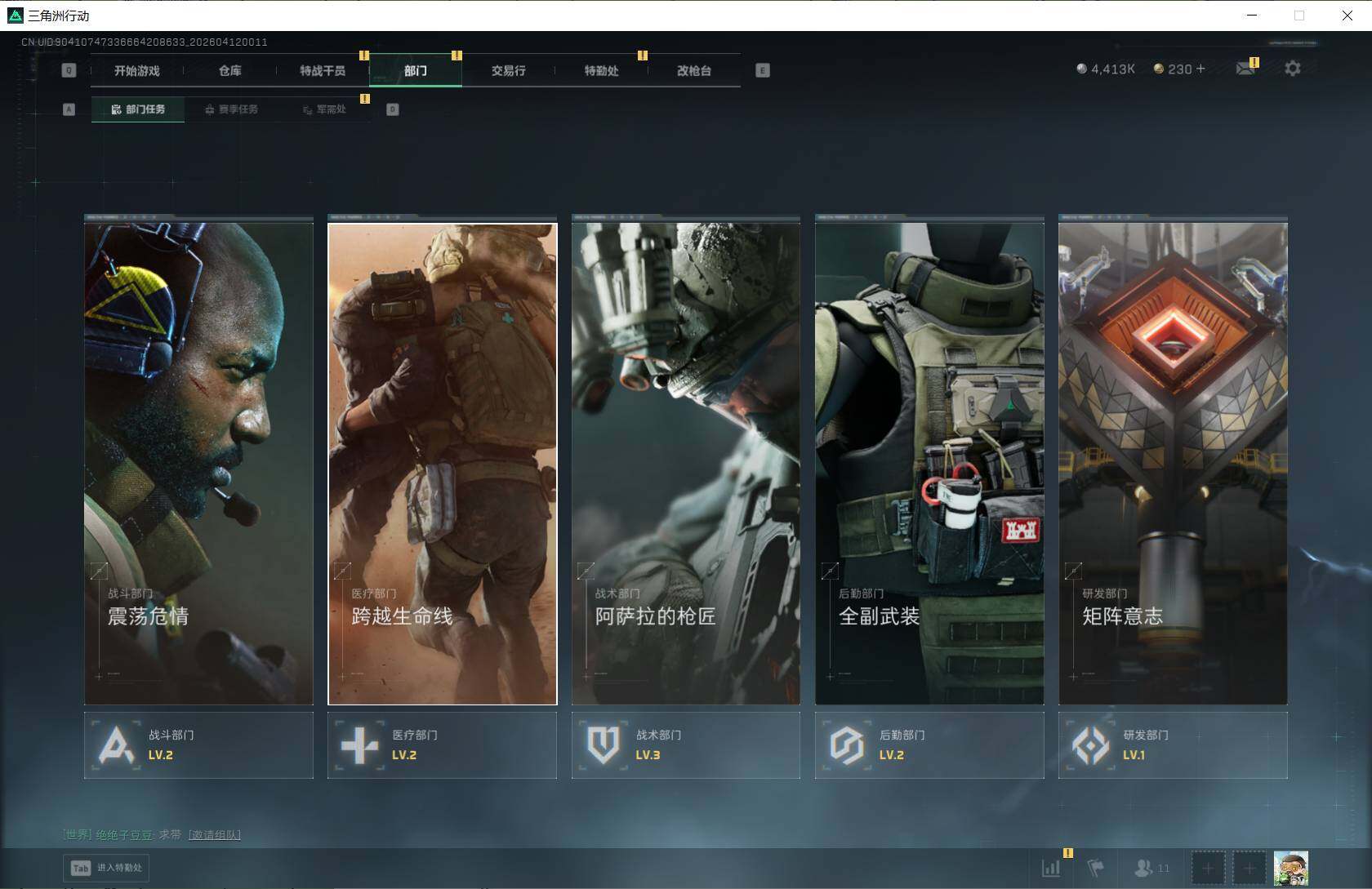This screenshot has height=889, width=1372.
Task: Select the 部门任务 sub-tab
Action: point(138,109)
